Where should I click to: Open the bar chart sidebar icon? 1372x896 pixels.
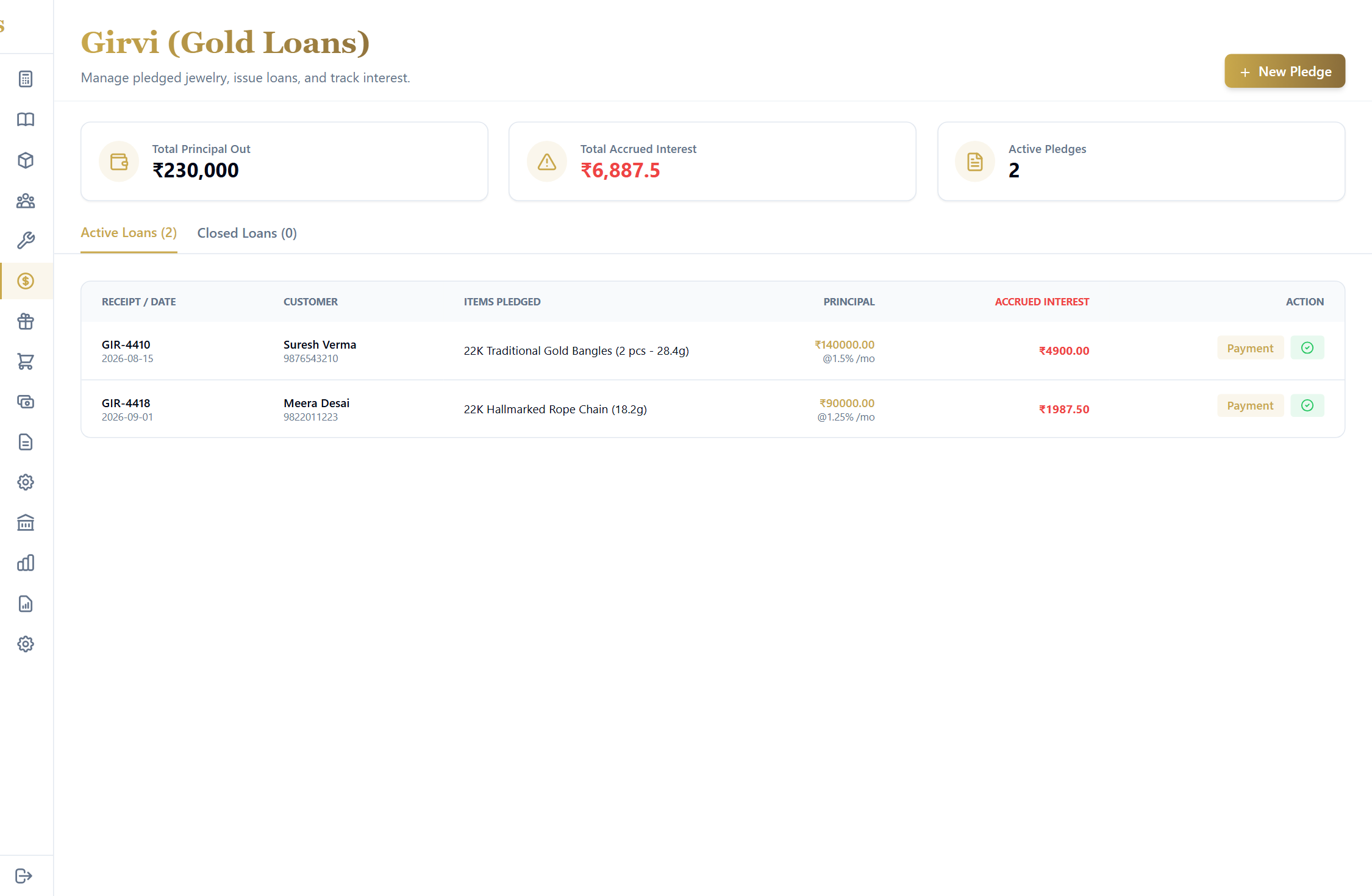(26, 563)
